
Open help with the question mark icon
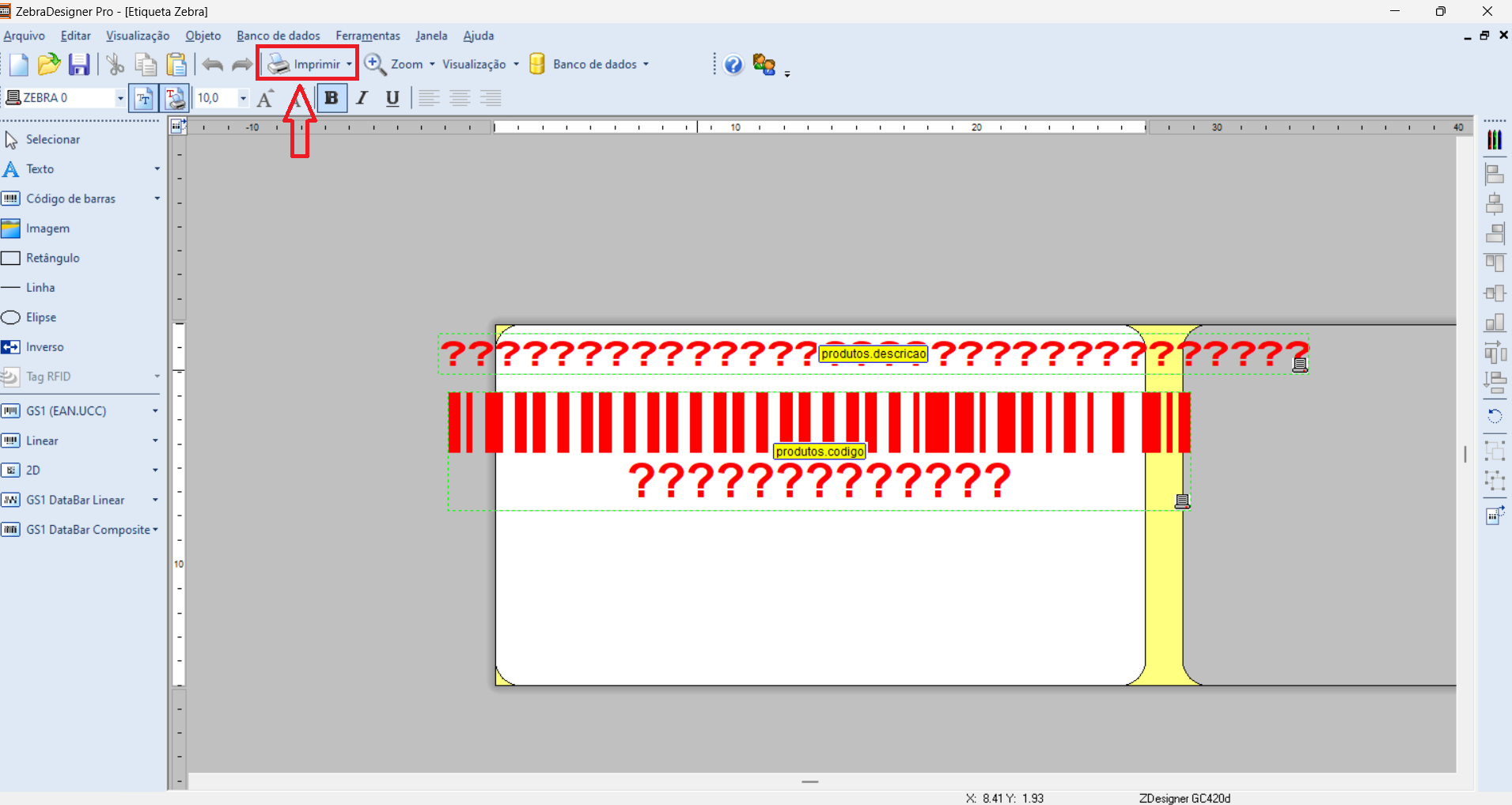(733, 64)
